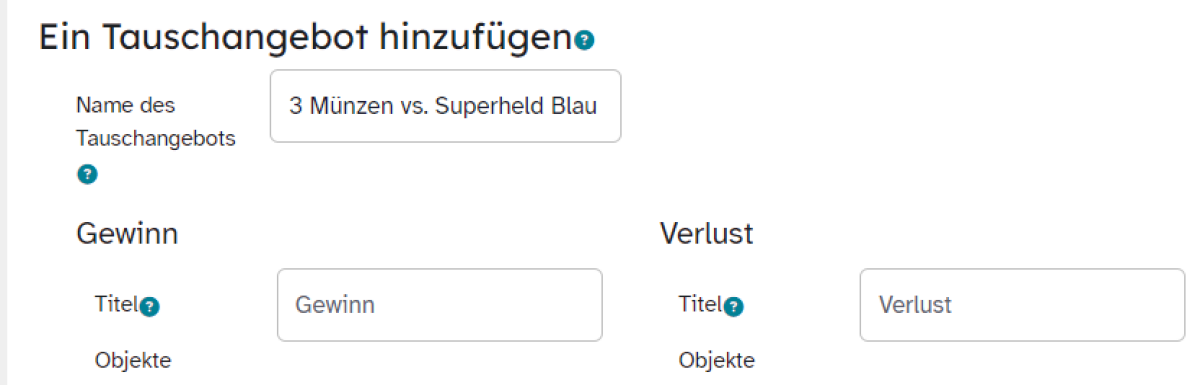The image size is (1200, 385).
Task: Select the 'Ein Tauschangebot hinzufügen' heading text
Action: 306,39
